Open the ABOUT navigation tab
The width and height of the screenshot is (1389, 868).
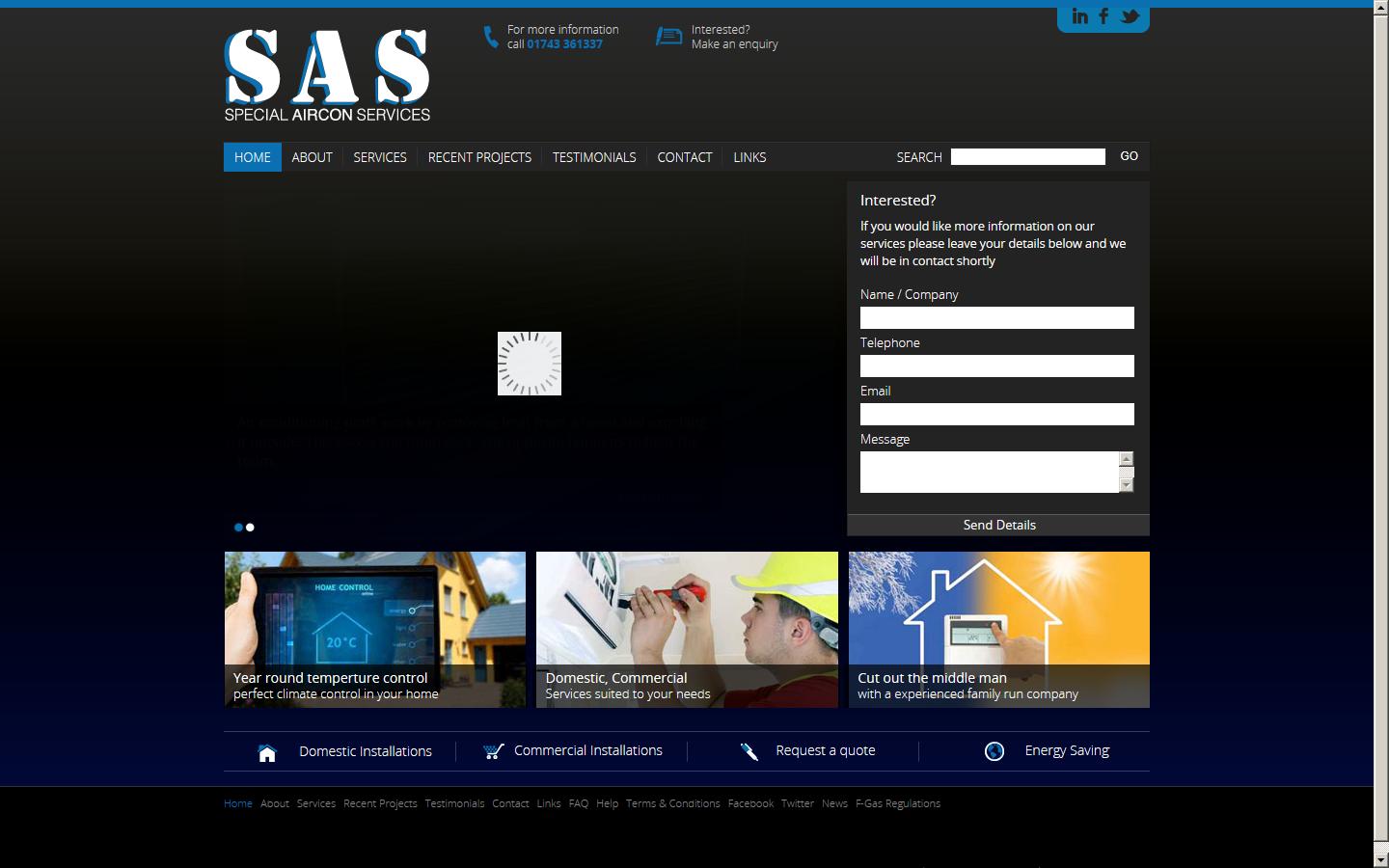coord(312,156)
